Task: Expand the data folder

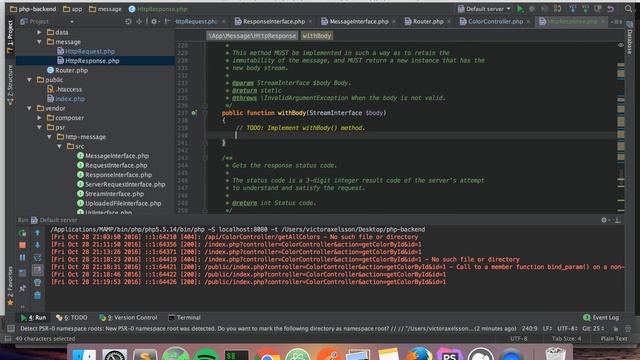Action: tap(40, 32)
